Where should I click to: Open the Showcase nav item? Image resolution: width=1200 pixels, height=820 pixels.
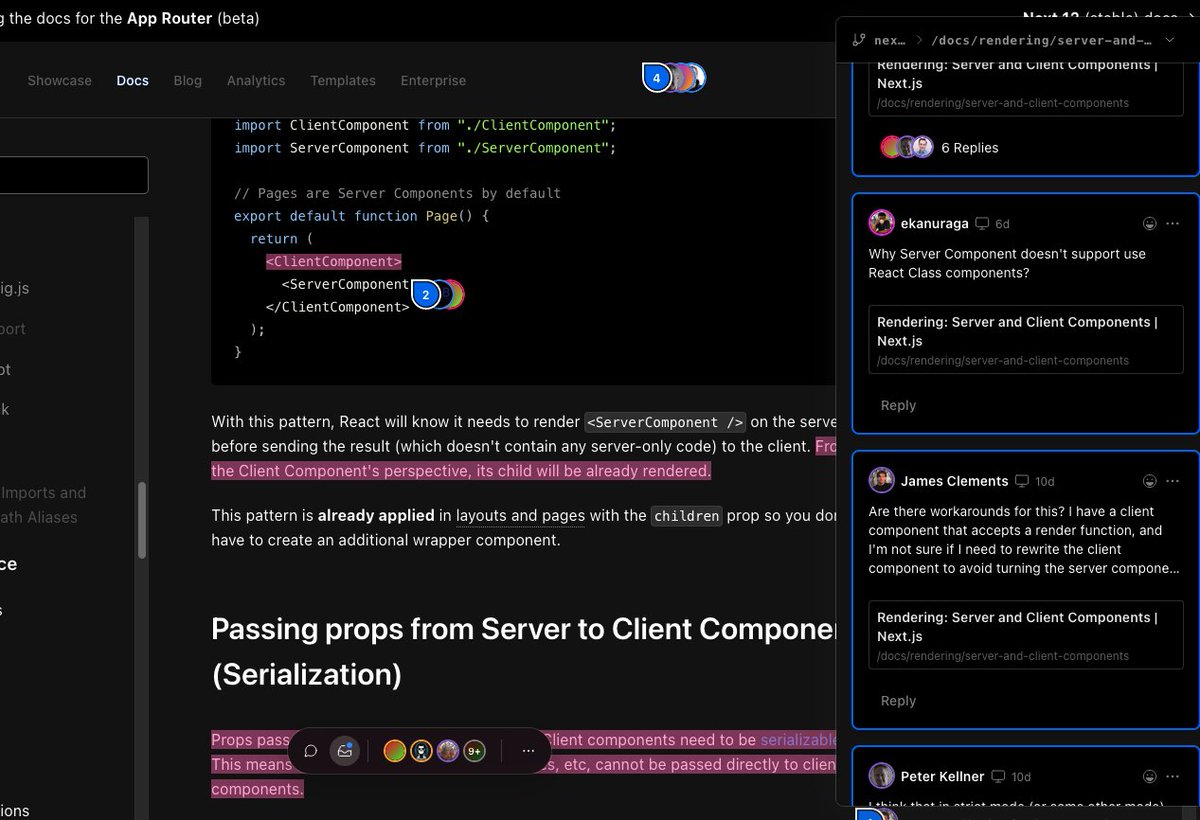click(x=59, y=80)
